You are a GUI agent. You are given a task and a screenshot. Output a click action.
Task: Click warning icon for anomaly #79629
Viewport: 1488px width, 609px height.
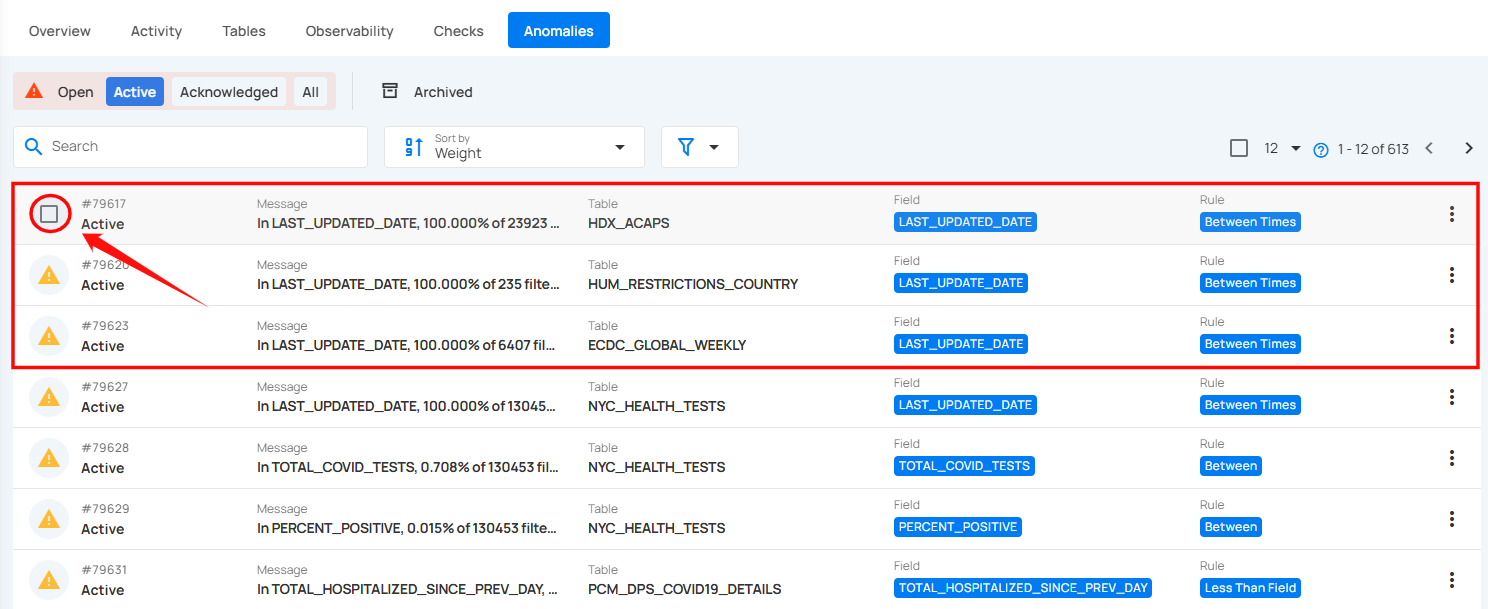[49, 519]
